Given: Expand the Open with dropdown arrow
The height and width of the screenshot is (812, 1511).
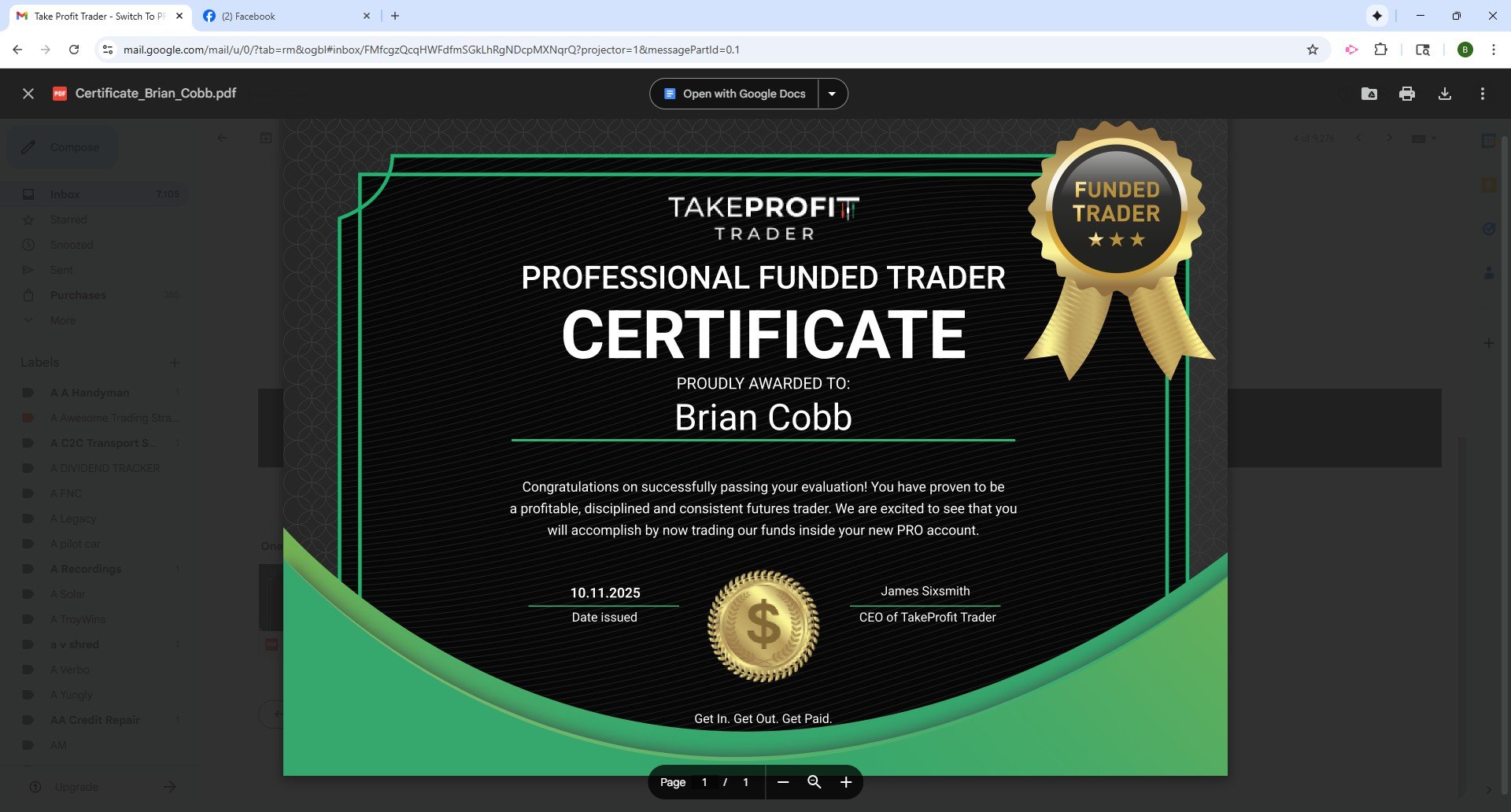Looking at the screenshot, I should 833,94.
